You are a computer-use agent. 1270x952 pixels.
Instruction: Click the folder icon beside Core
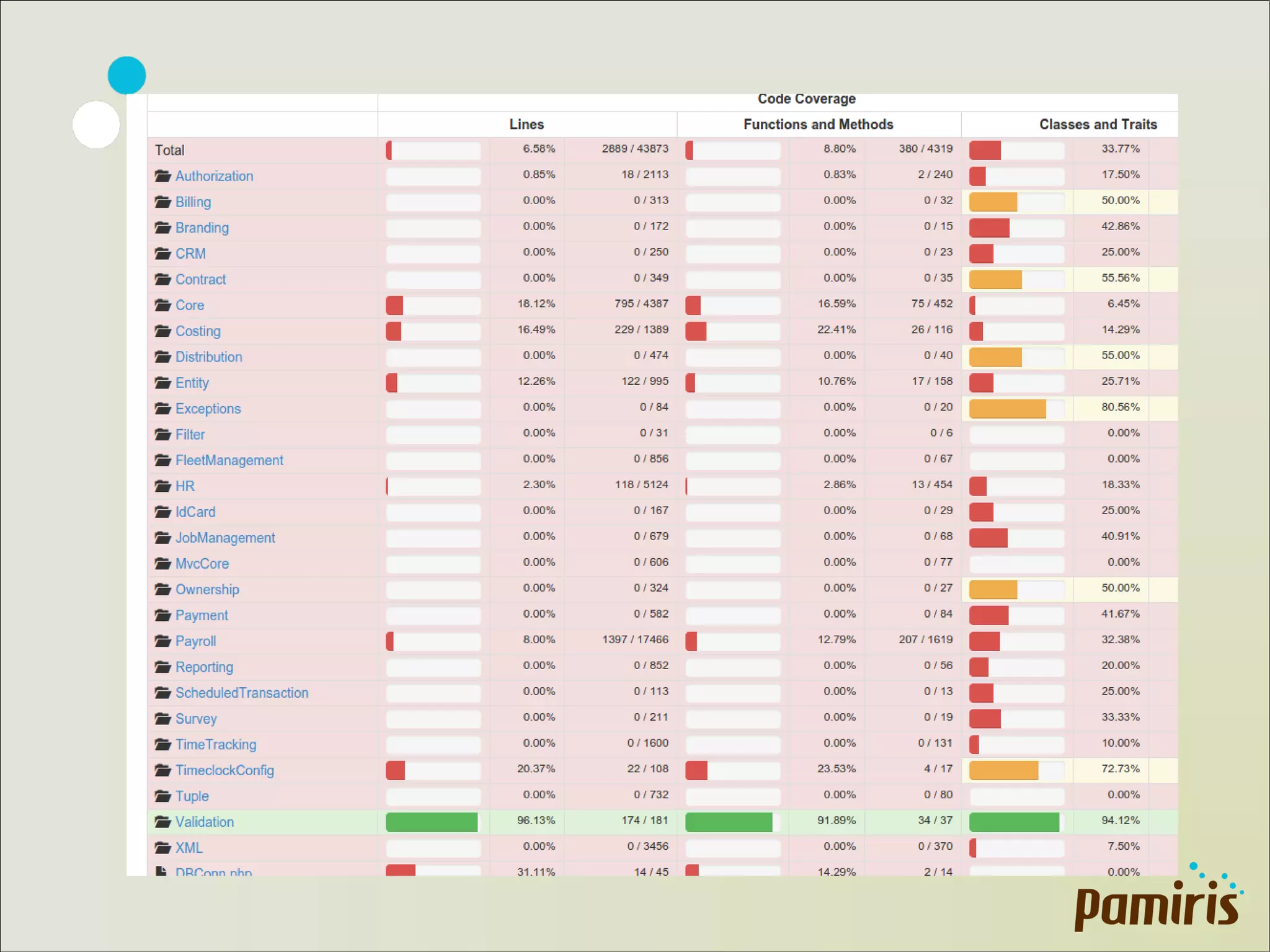(162, 305)
